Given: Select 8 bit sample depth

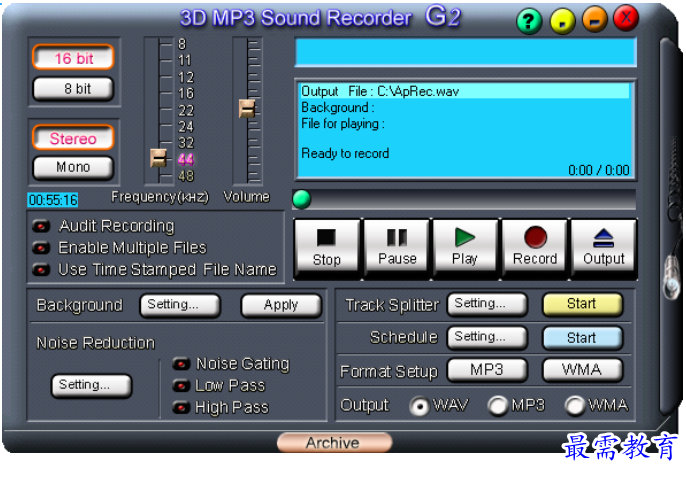Looking at the screenshot, I should [73, 88].
